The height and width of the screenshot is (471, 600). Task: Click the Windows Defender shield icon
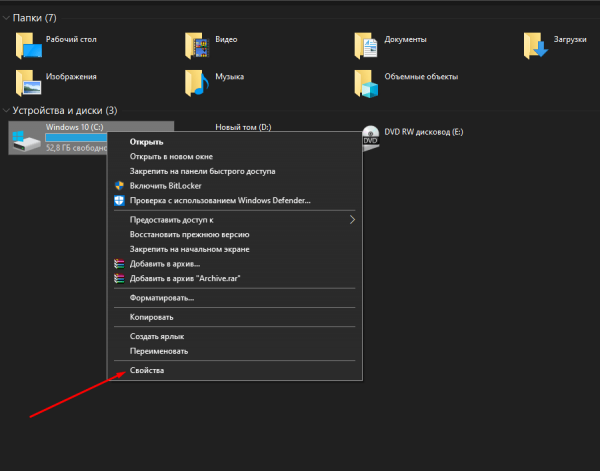pos(119,200)
